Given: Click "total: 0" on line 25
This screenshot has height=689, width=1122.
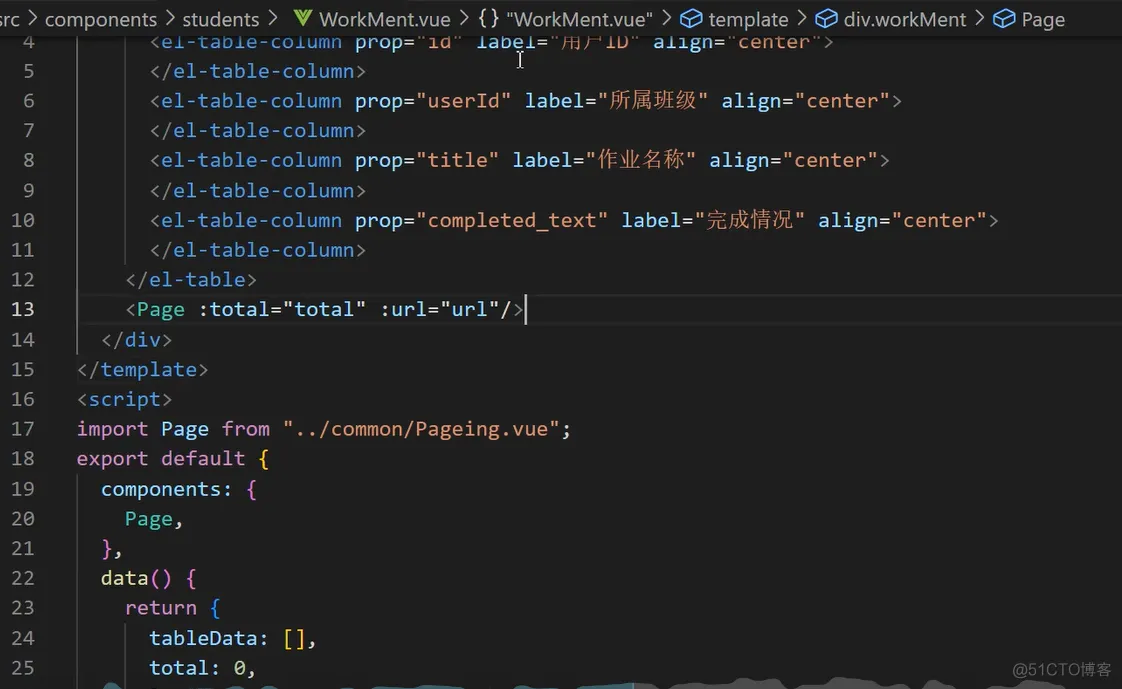Looking at the screenshot, I should click(197, 668).
